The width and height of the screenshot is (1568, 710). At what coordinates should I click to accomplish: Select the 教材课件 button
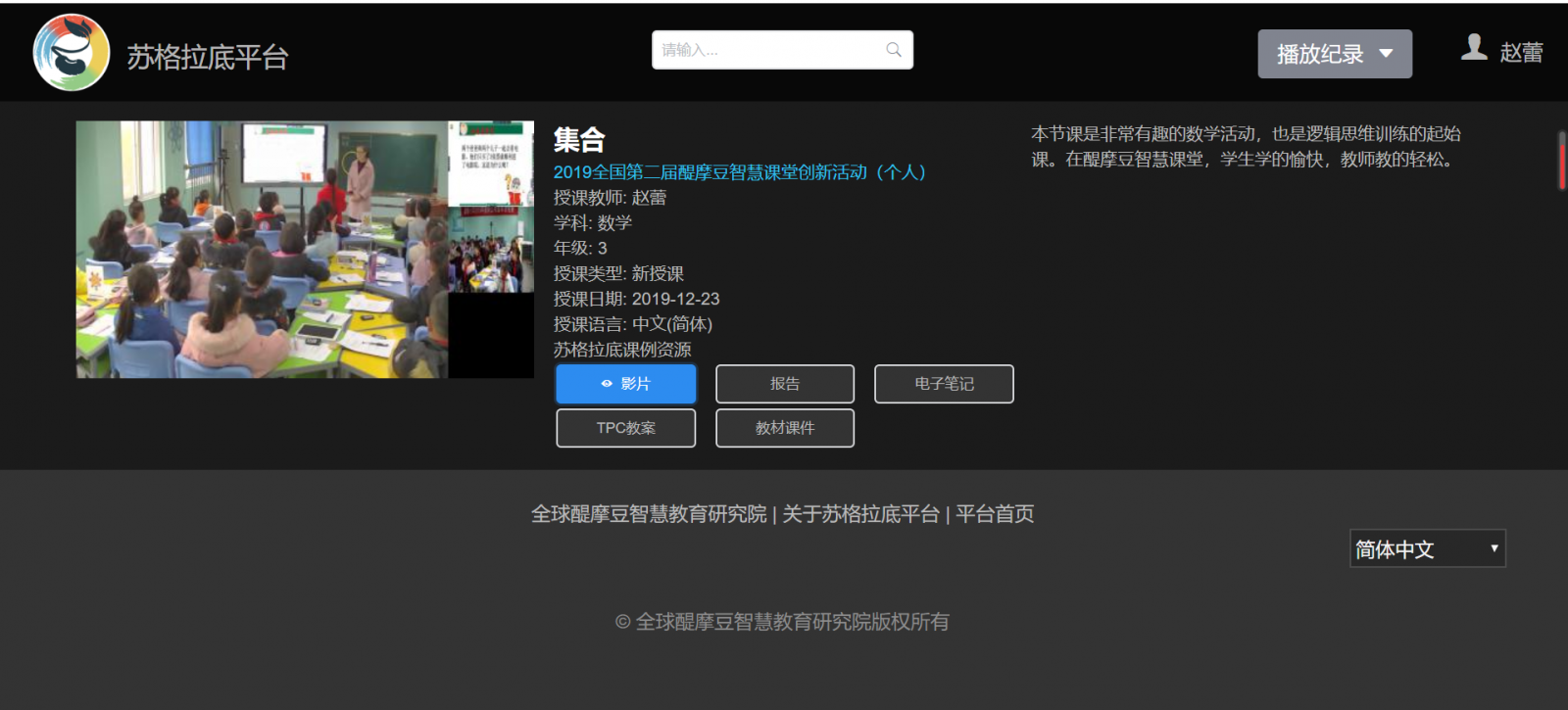[x=784, y=428]
